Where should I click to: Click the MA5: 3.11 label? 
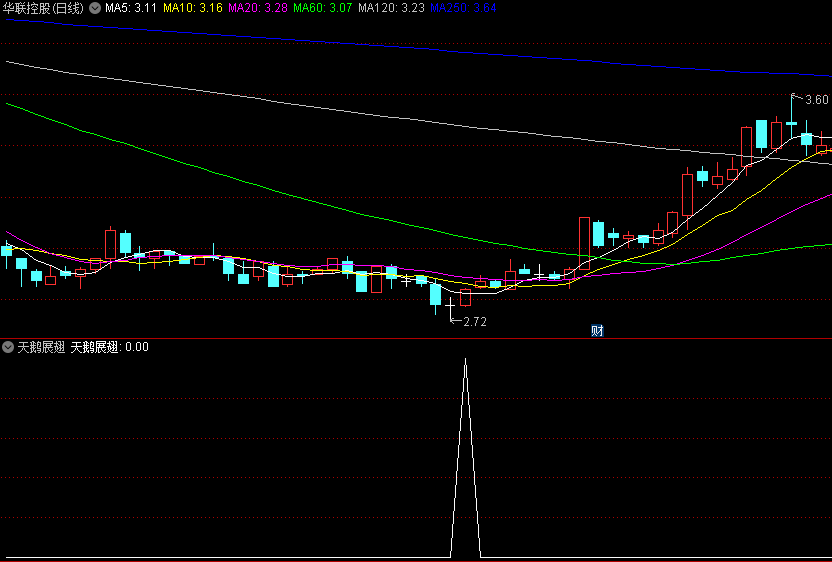coord(131,8)
